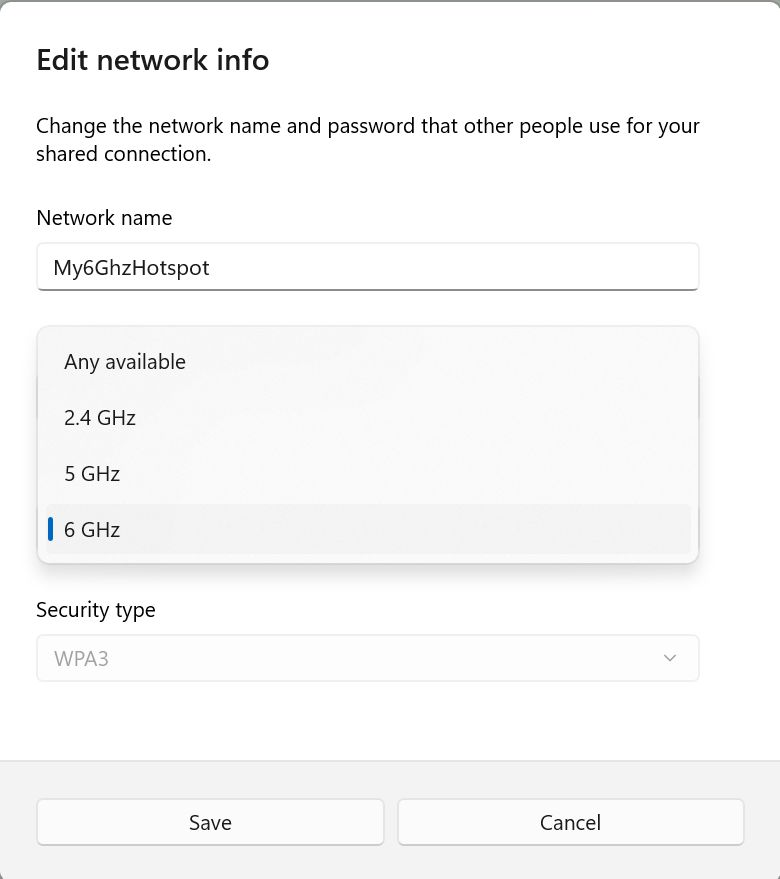Click the WPA3 value text
This screenshot has height=879, width=780.
pos(81,659)
